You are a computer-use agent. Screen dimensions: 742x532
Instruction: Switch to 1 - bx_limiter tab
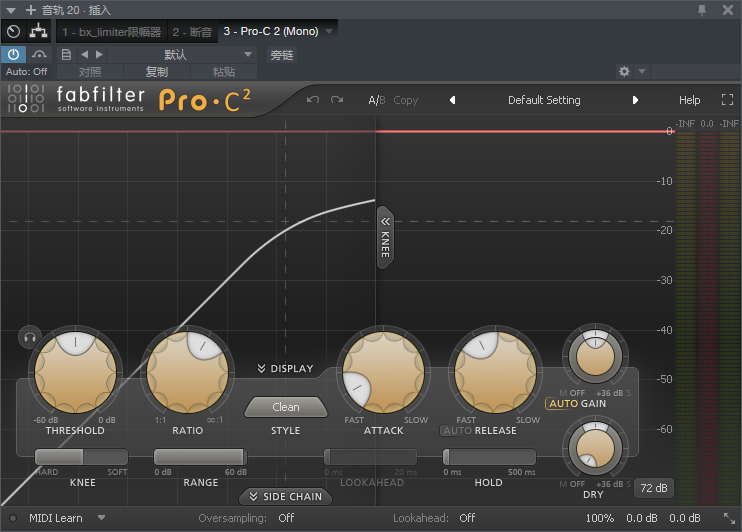click(x=112, y=32)
